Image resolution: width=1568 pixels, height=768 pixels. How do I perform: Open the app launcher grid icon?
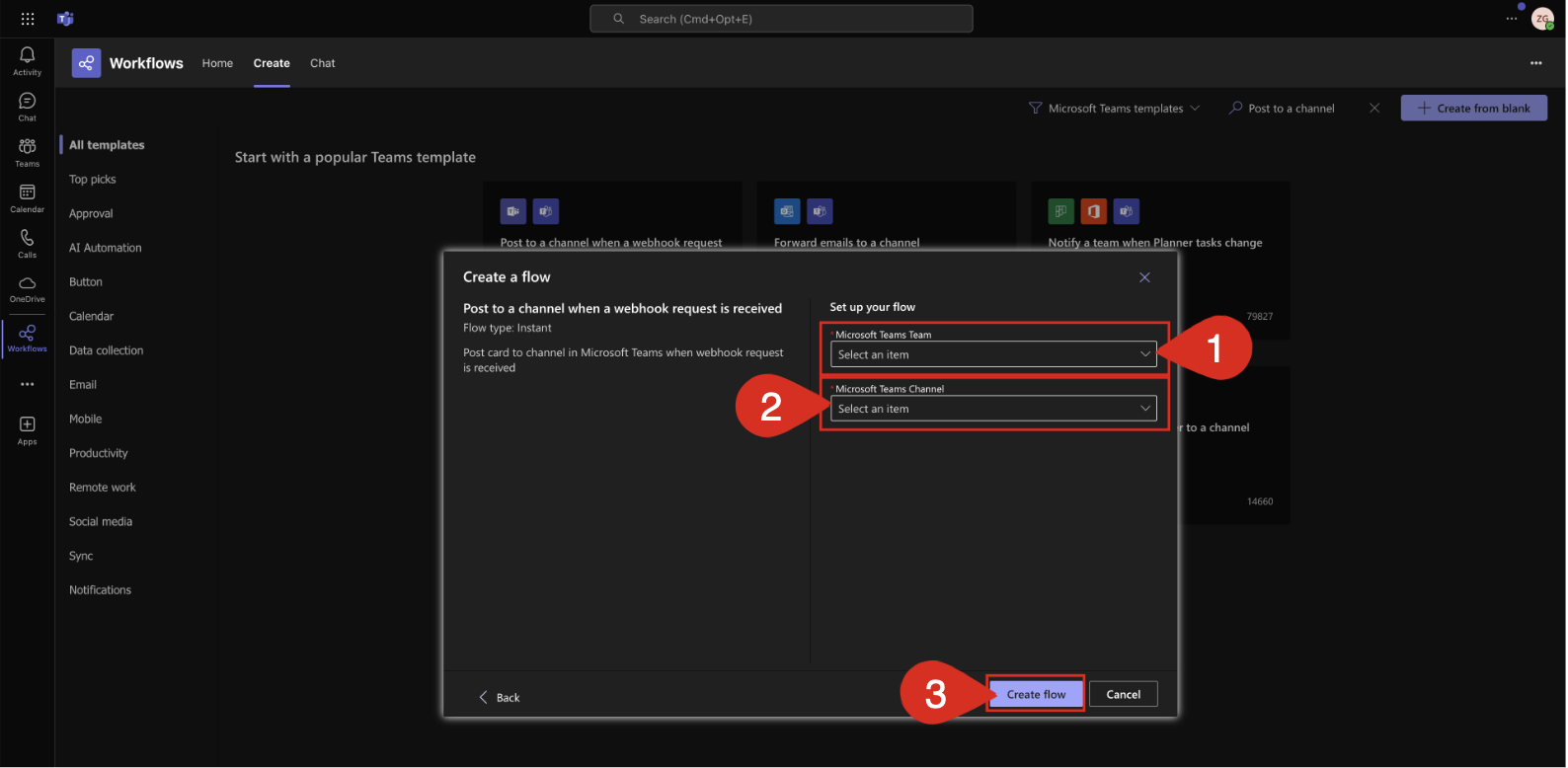28,19
